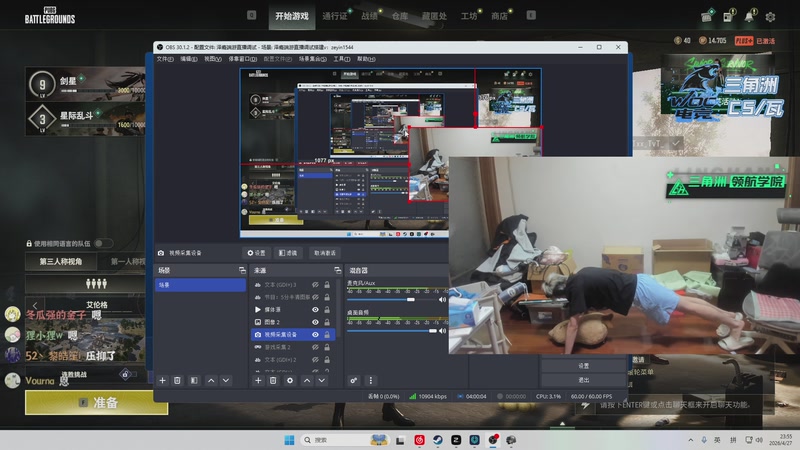Adjust the 桌面音频 volume slider
The height and width of the screenshot is (450, 800).
[433, 331]
